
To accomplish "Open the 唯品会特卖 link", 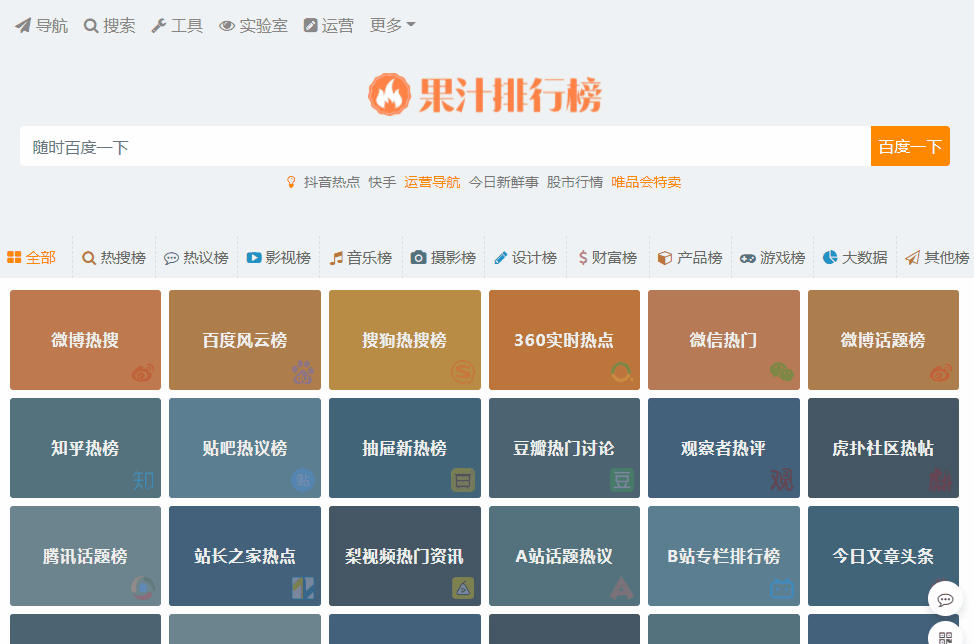I will pos(646,182).
